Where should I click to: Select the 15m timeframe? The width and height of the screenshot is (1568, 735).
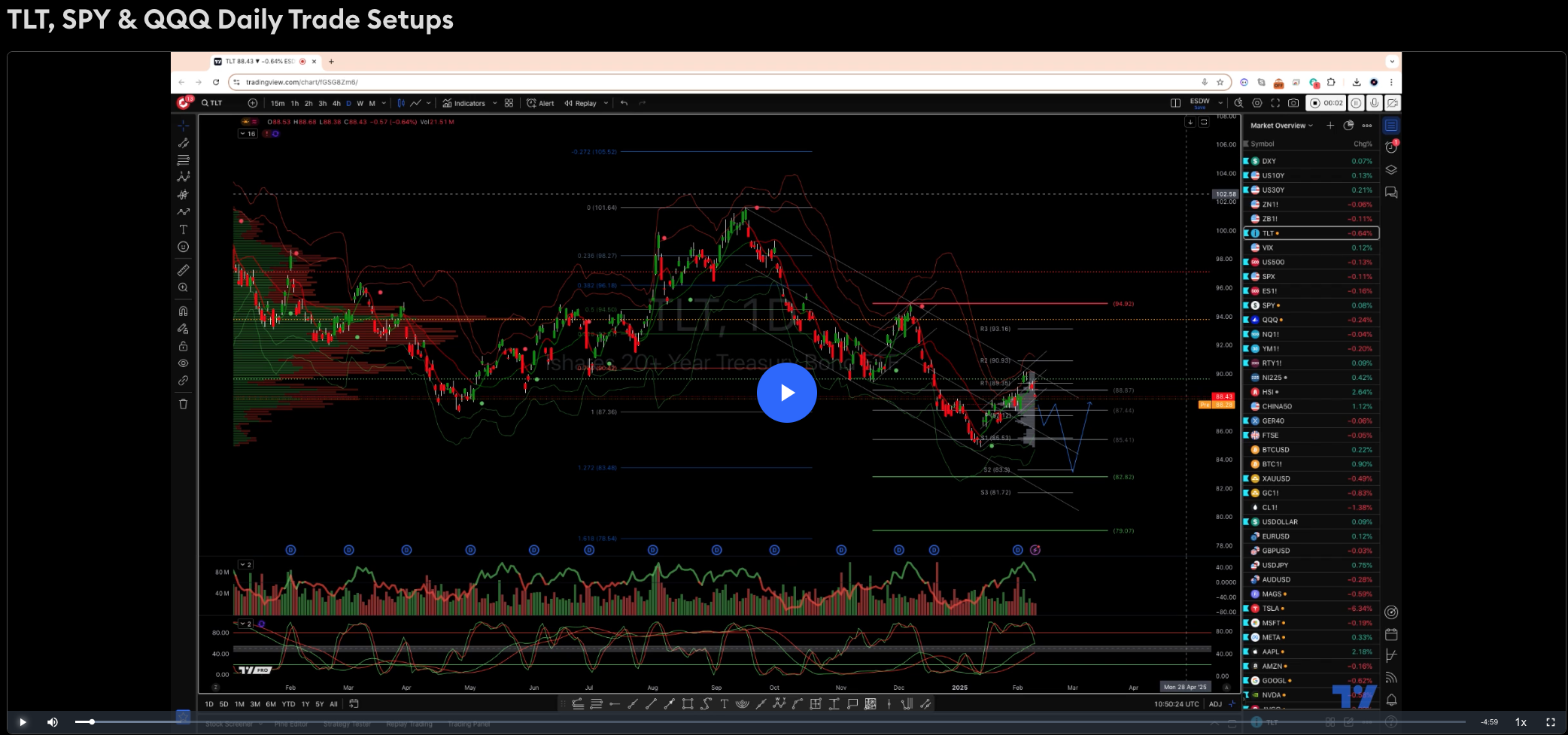278,103
